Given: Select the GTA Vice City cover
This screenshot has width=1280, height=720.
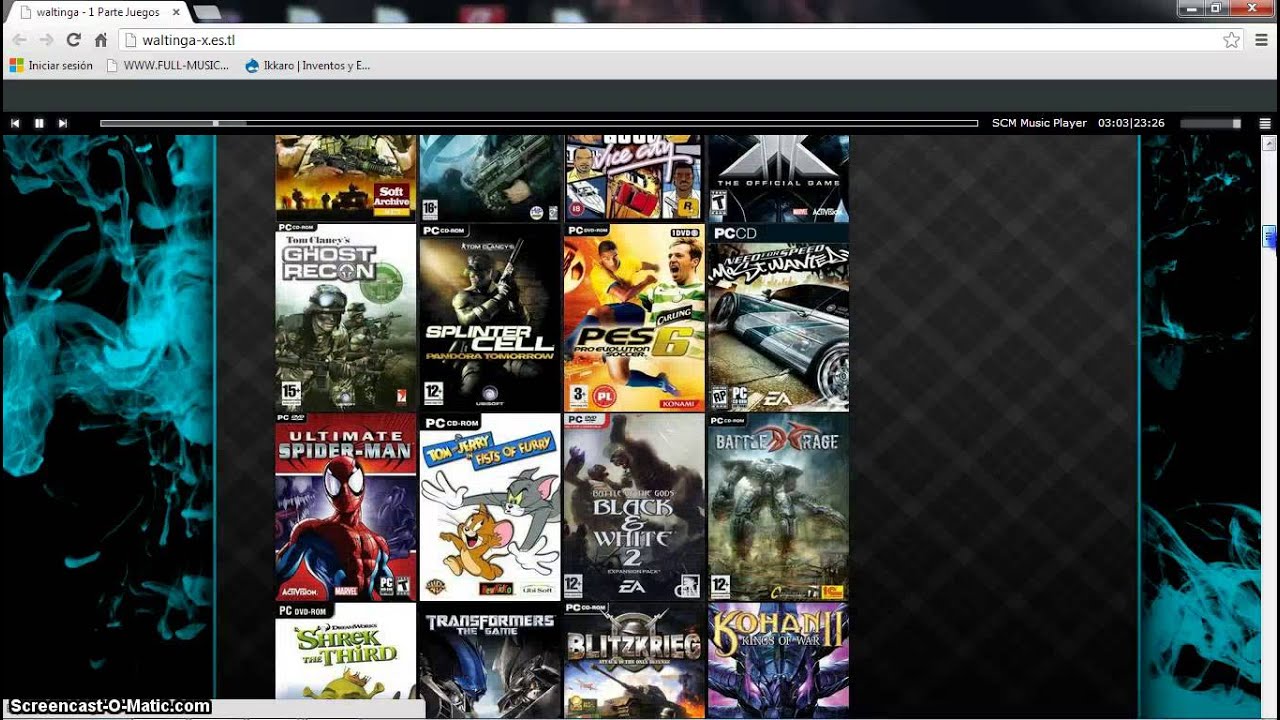Looking at the screenshot, I should (x=634, y=178).
